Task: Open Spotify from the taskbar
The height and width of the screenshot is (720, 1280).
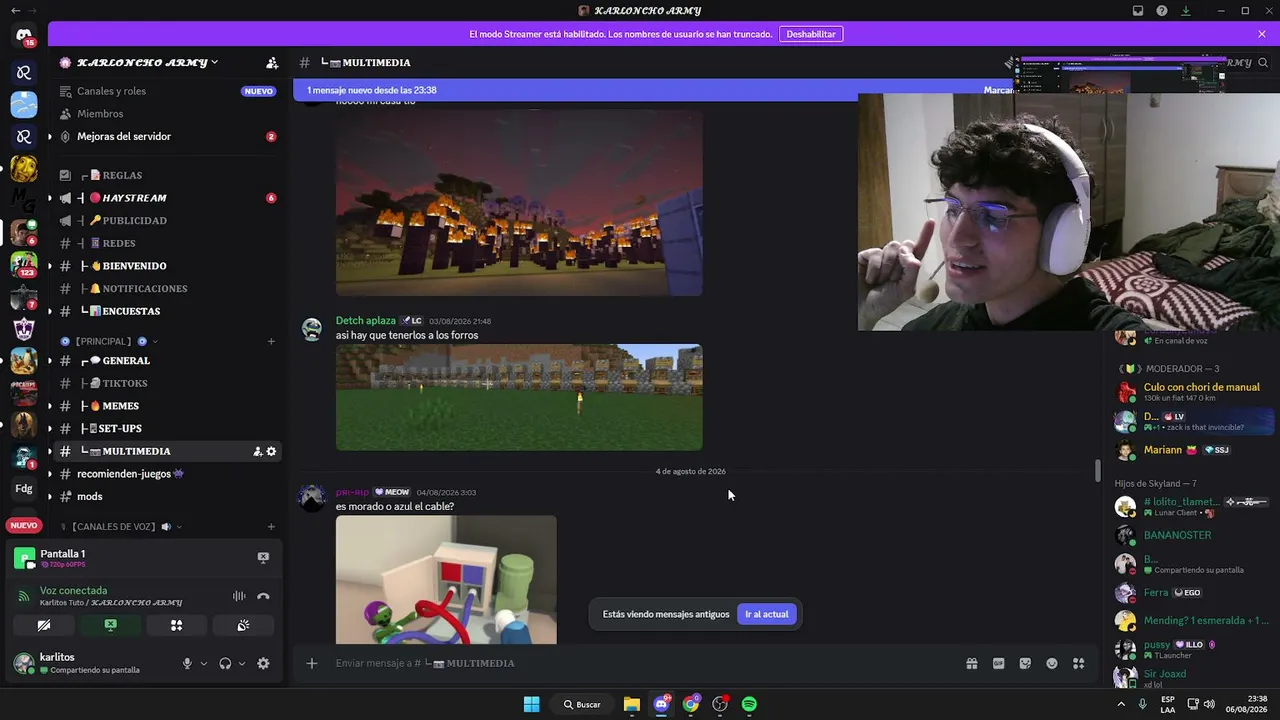Action: (749, 704)
